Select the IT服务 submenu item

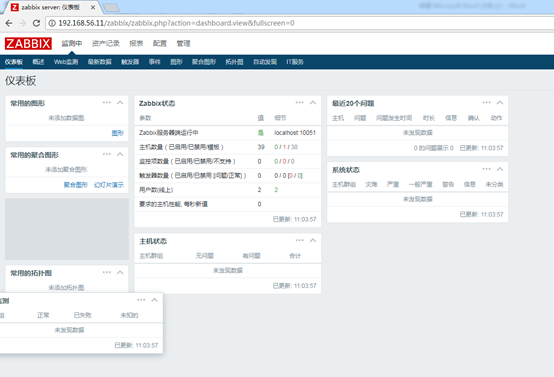click(x=295, y=62)
